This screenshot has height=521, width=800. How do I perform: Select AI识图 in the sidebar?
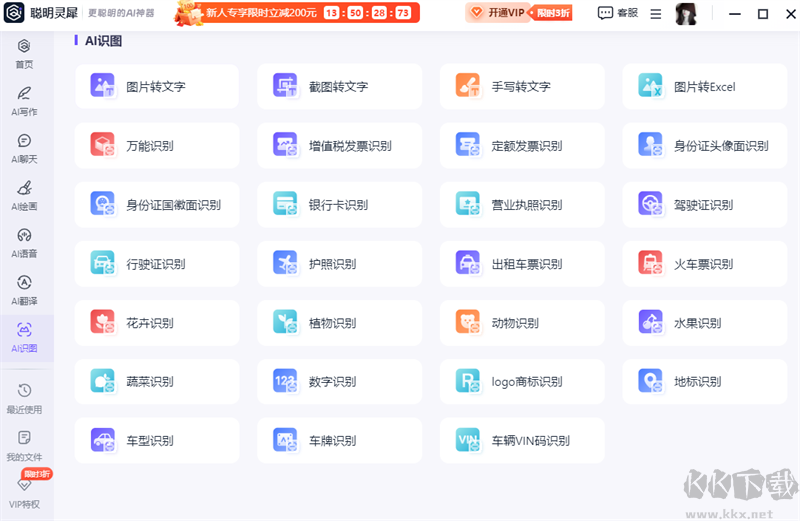point(24,338)
